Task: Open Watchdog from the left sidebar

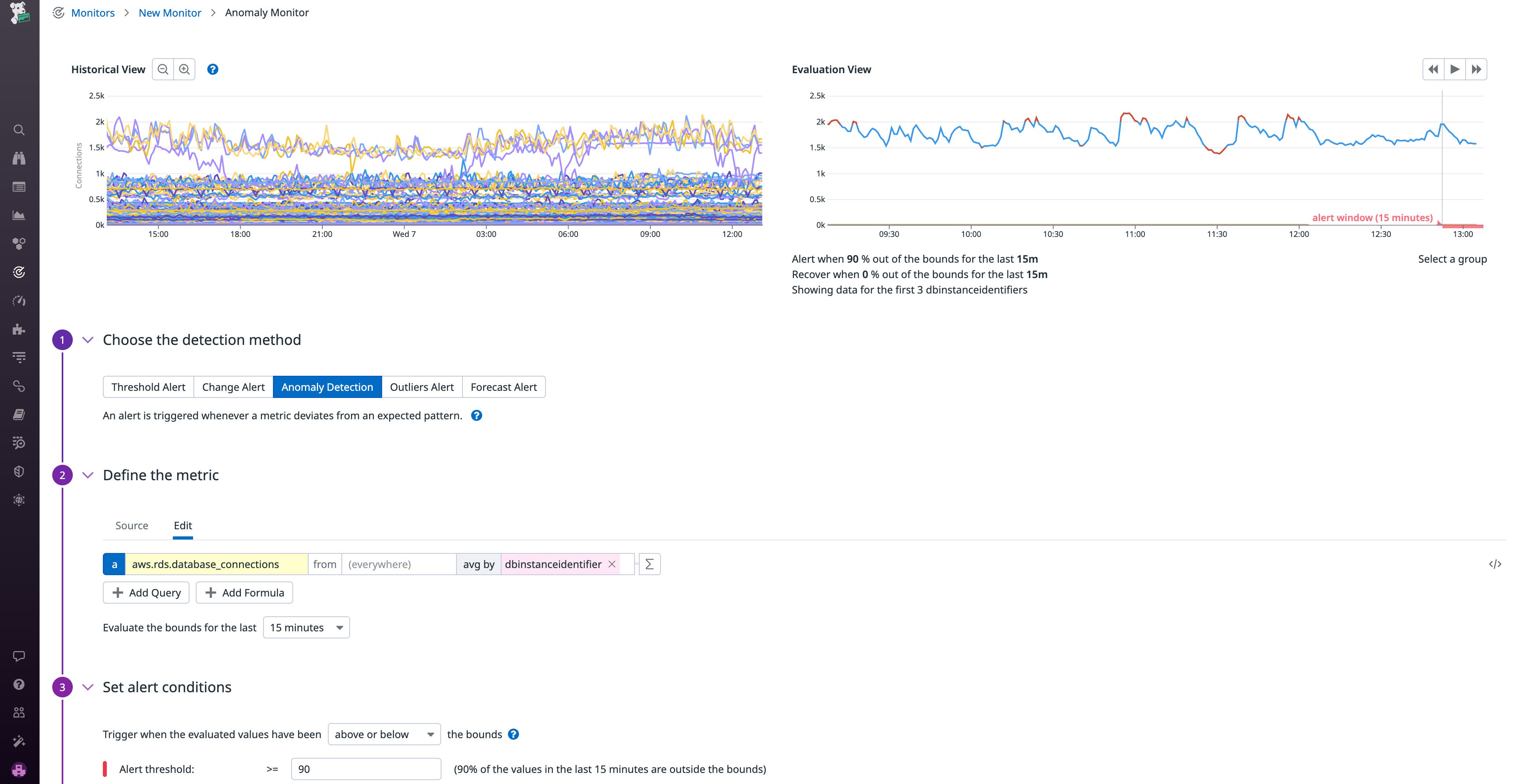Action: pos(19,158)
